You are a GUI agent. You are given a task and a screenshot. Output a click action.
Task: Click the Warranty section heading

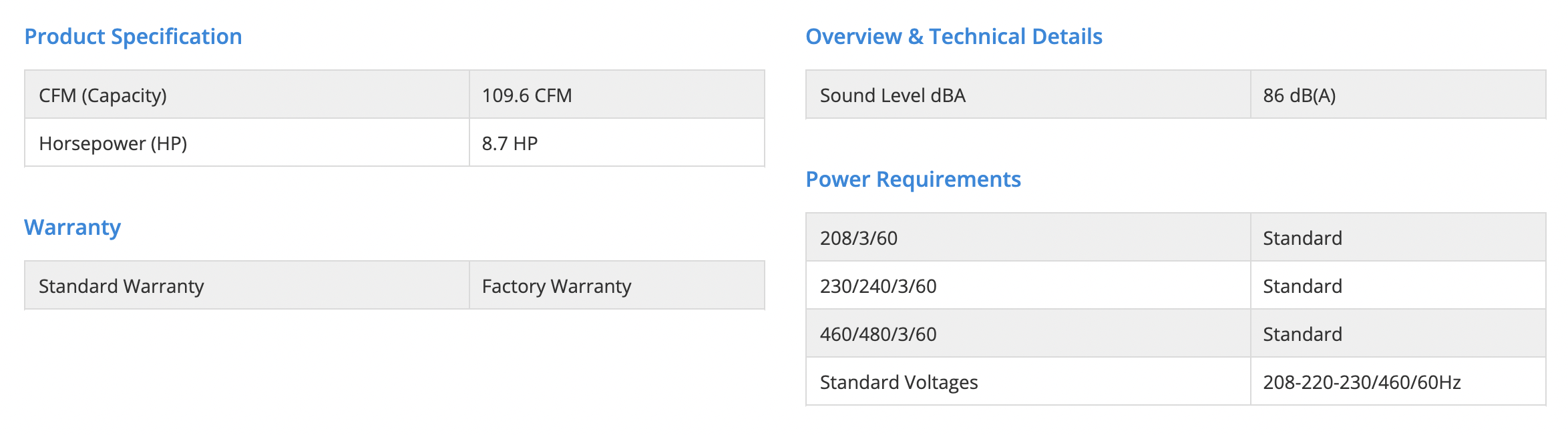click(x=72, y=228)
